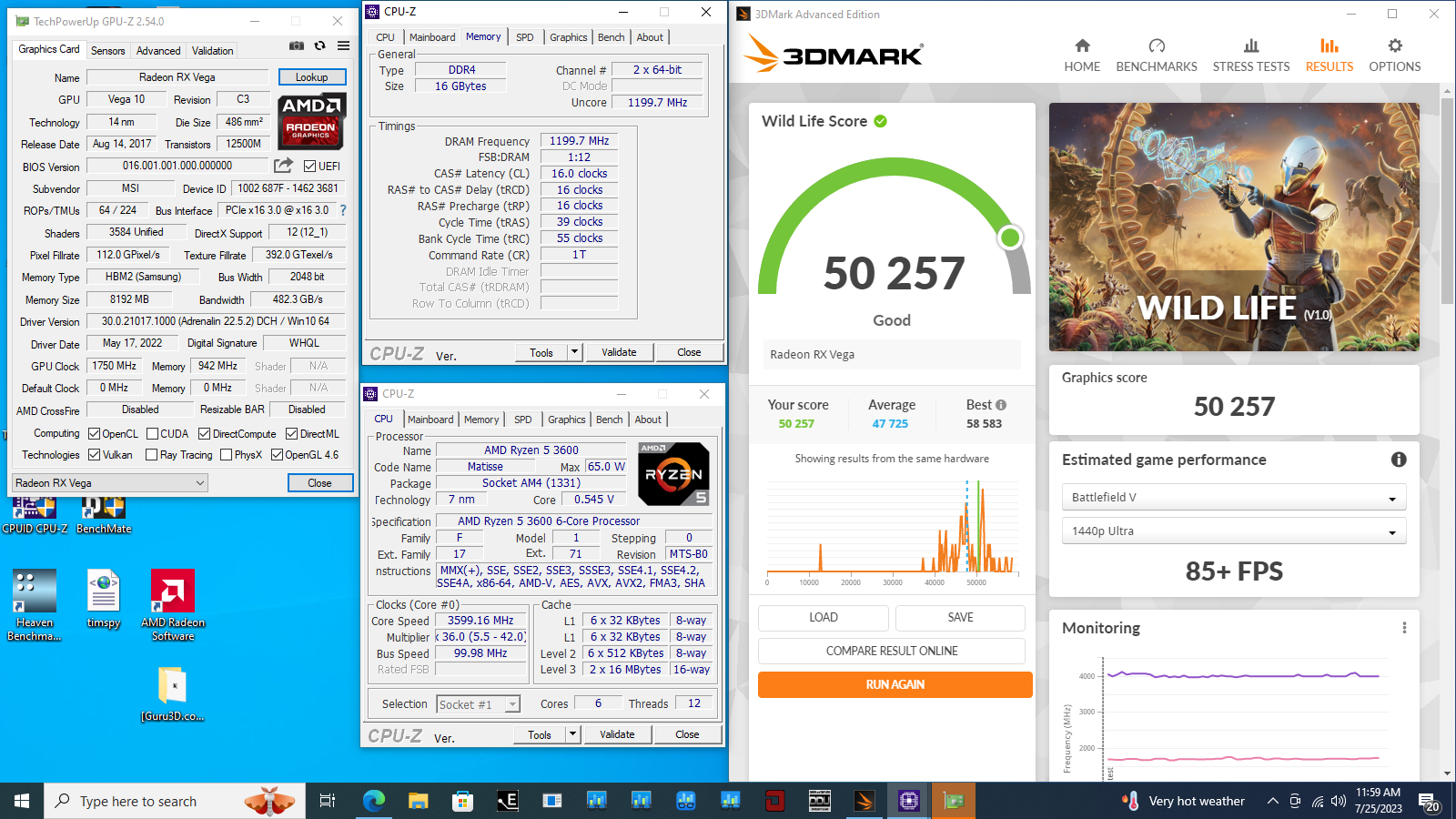
Task: Take a GPU-Z screenshot with camera icon
Action: pyautogui.click(x=297, y=45)
